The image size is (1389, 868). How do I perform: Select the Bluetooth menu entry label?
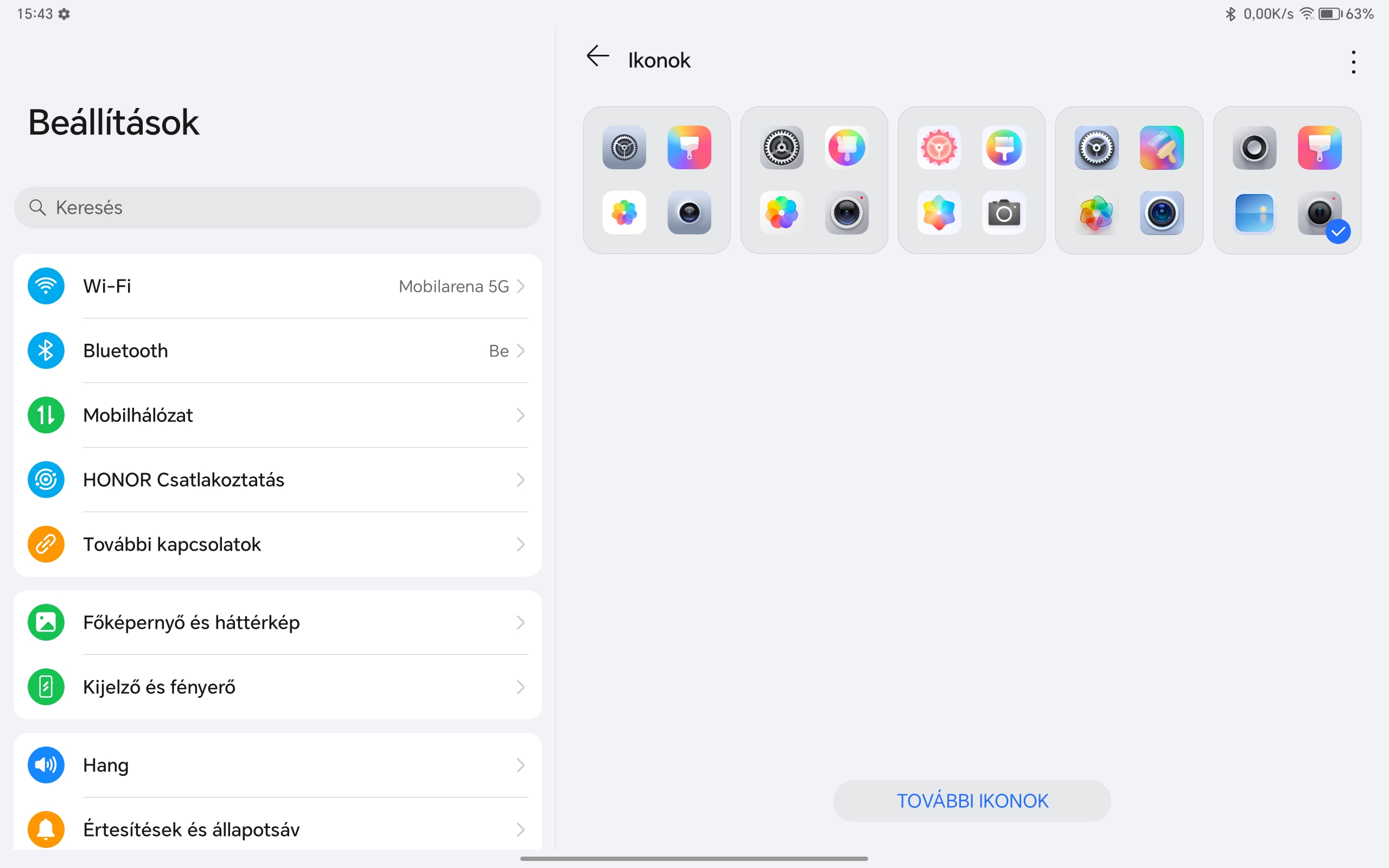126,350
